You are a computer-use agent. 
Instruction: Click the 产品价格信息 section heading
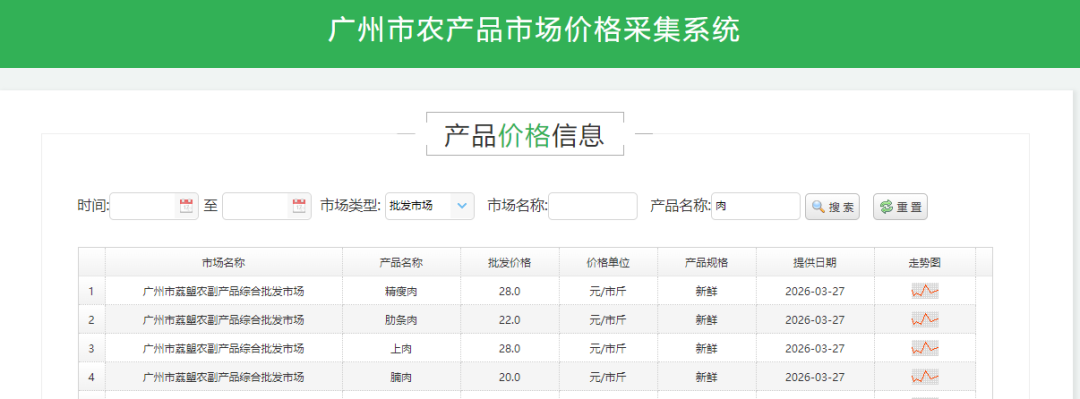tap(524, 135)
